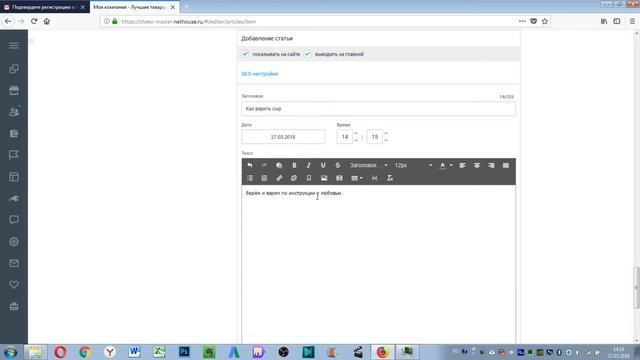Insert a horizontal separator line
The height and width of the screenshot is (360, 640).
pos(374,178)
